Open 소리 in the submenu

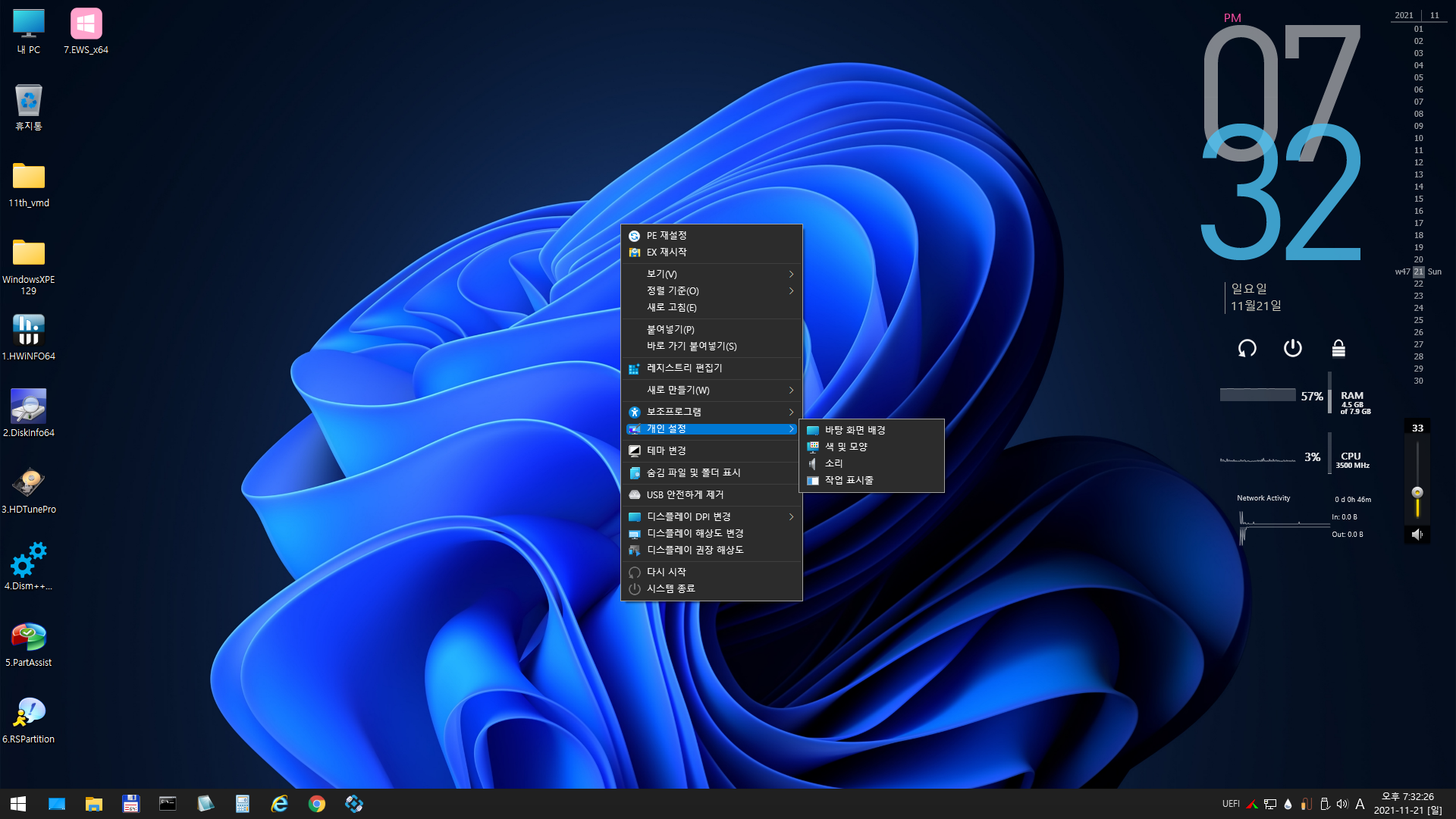click(x=871, y=463)
